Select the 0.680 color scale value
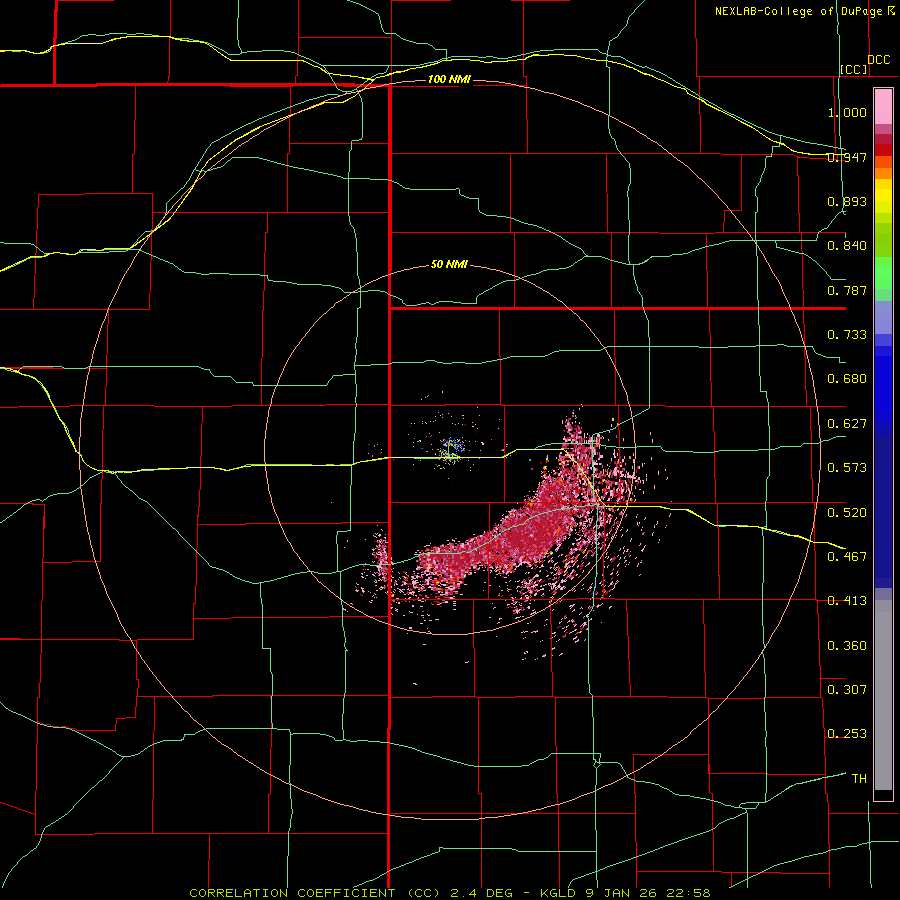900x900 pixels. point(847,379)
